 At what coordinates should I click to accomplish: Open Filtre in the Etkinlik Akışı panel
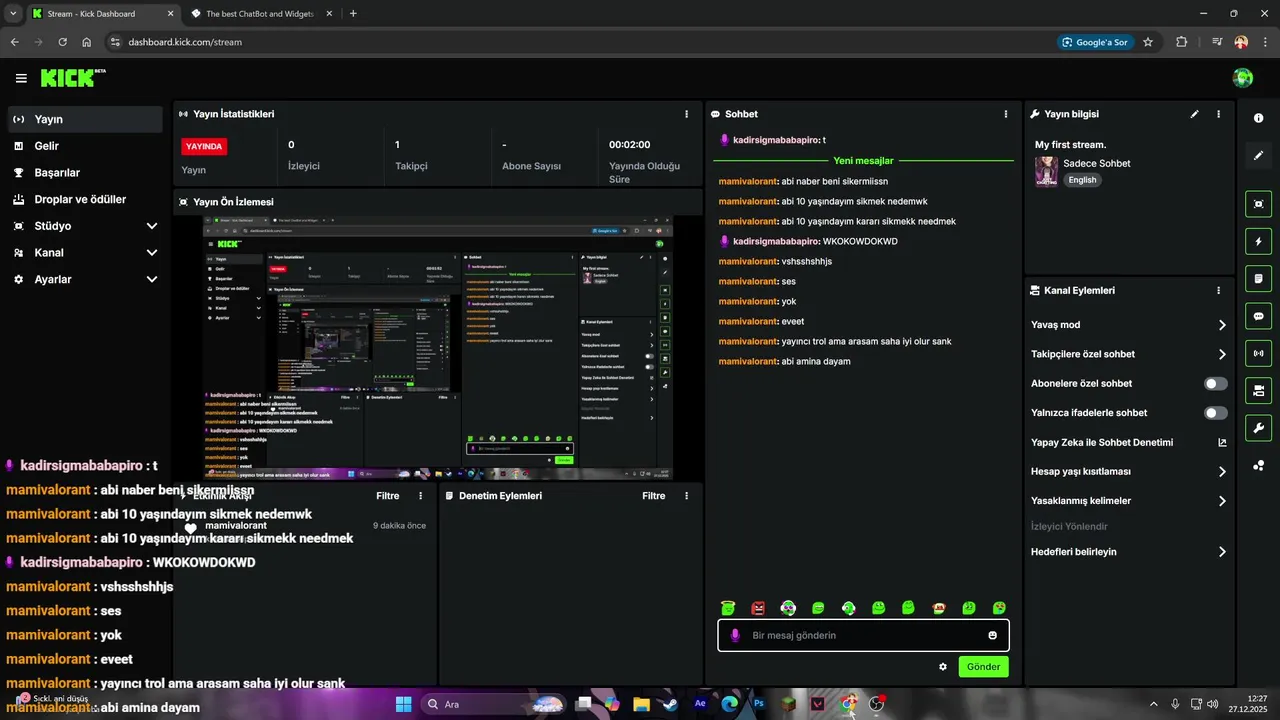coord(387,496)
